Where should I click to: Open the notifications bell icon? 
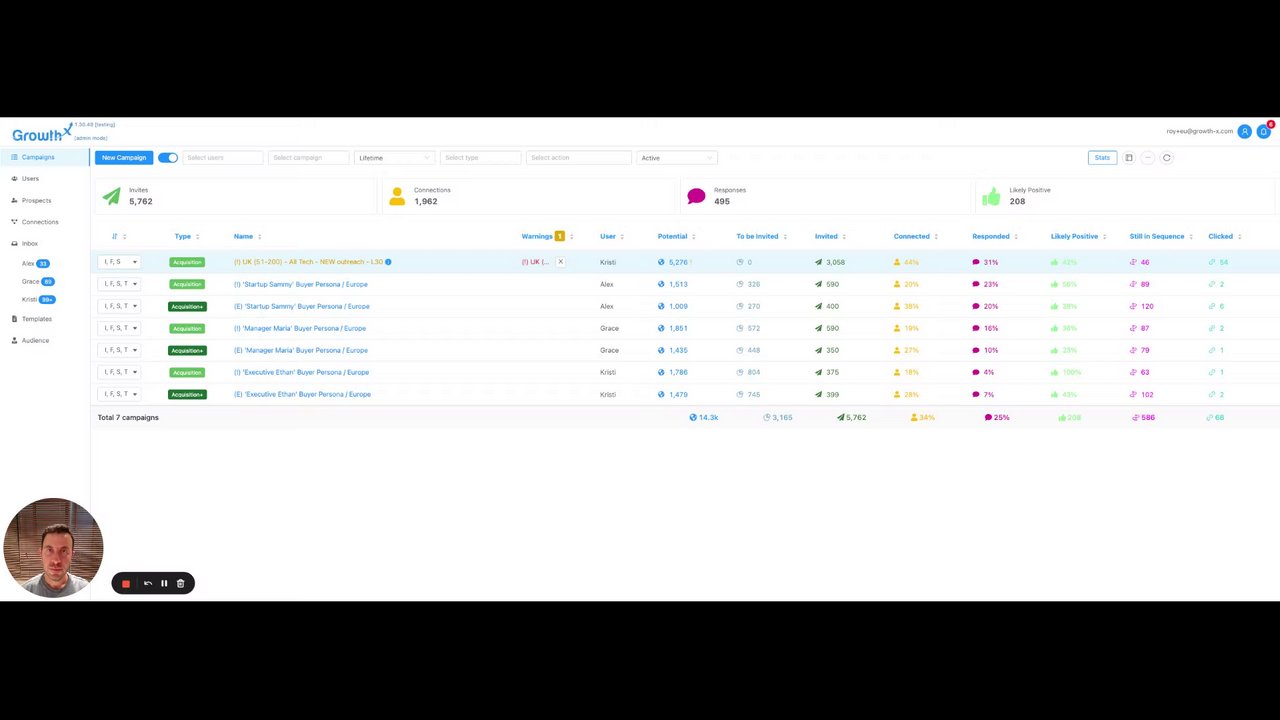1264,131
